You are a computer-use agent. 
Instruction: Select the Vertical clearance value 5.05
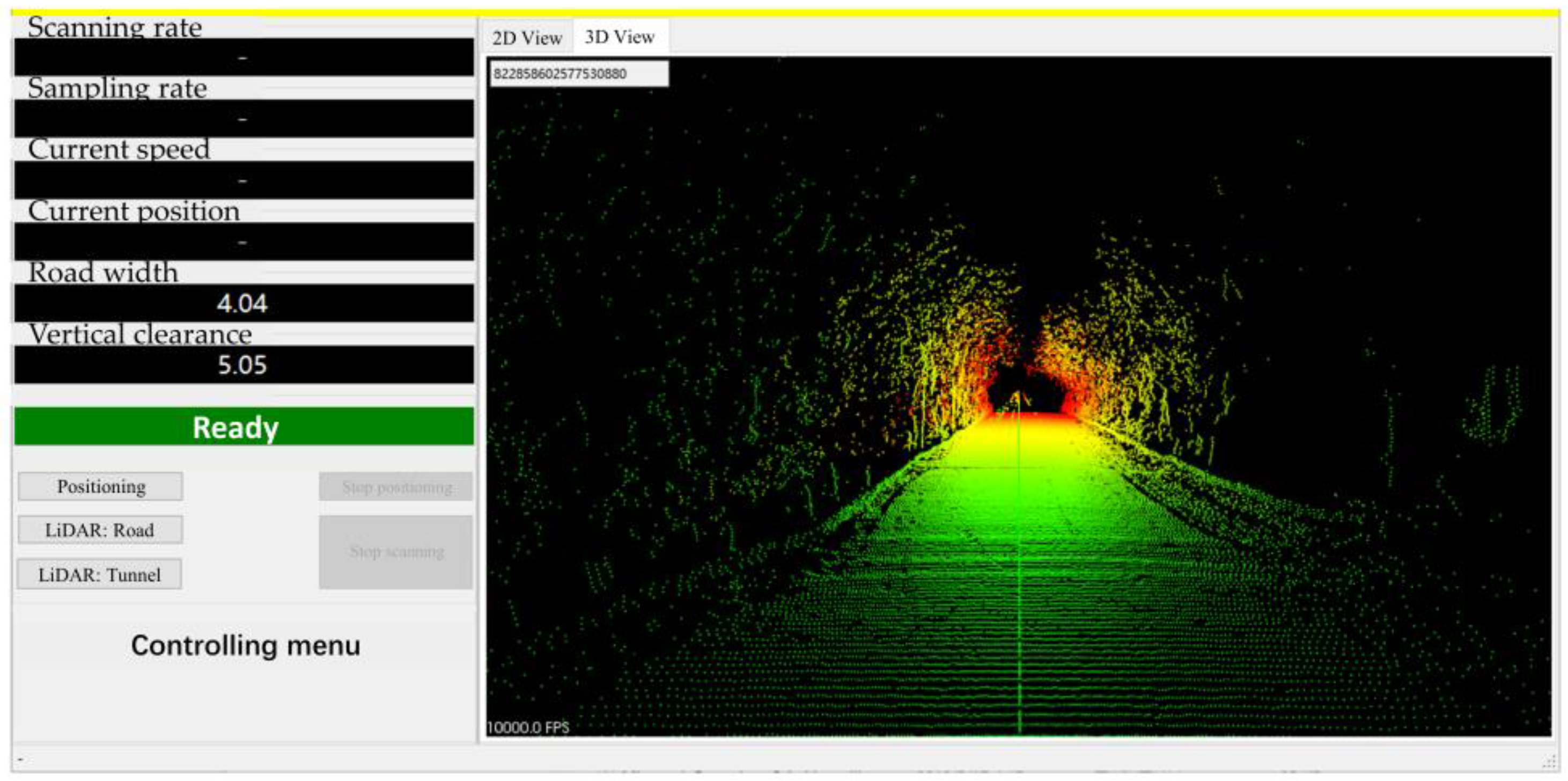(x=244, y=364)
